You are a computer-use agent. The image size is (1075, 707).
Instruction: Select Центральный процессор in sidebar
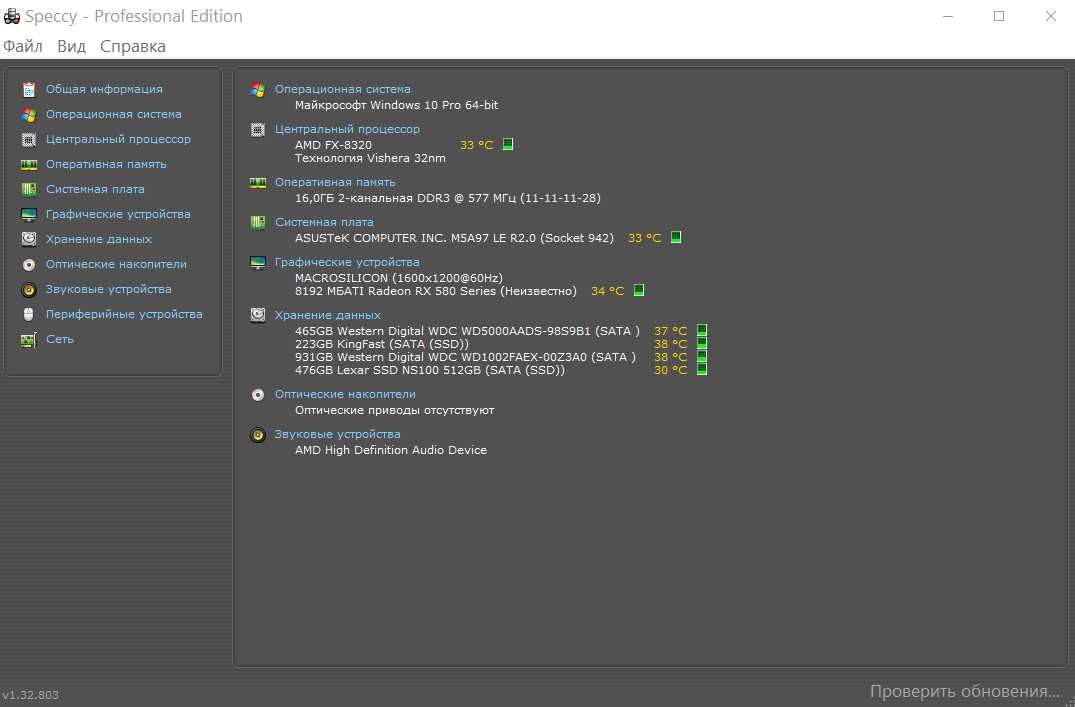pos(119,139)
